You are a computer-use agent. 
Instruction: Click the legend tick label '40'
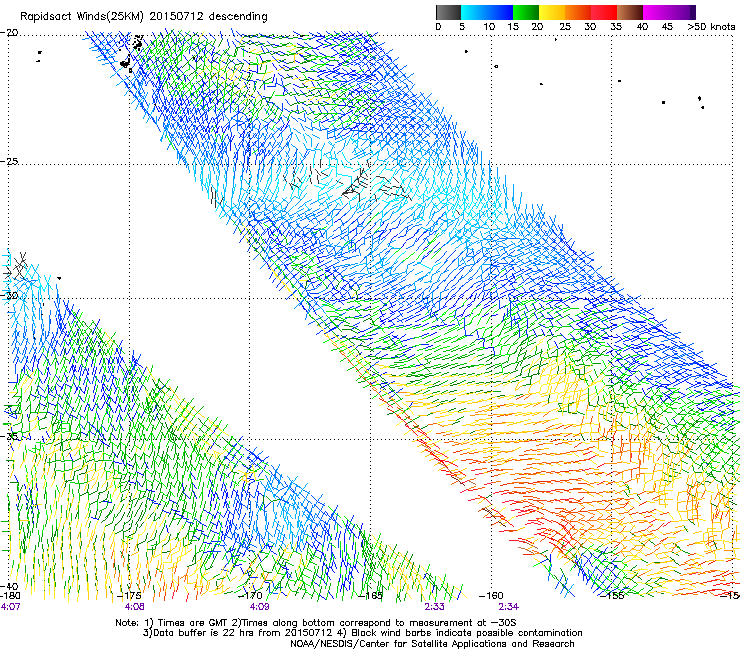(642, 27)
